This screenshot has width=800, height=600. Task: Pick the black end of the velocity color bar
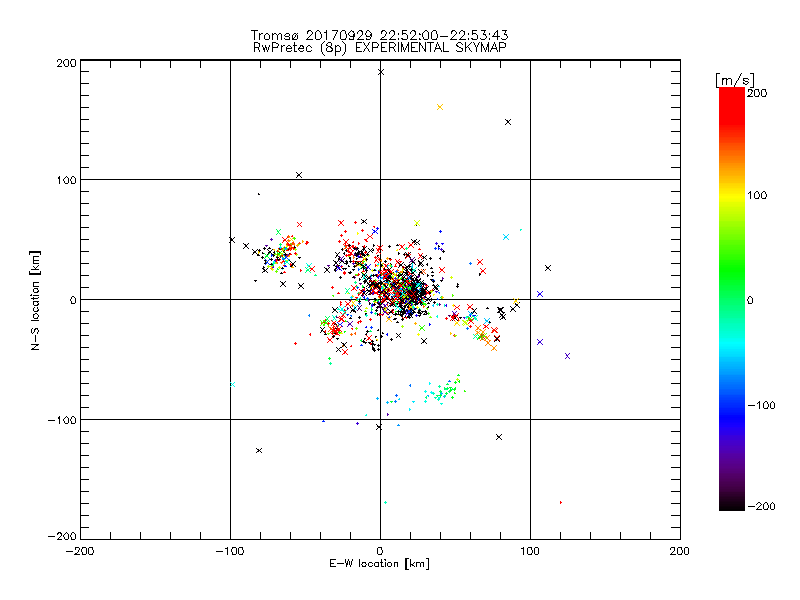click(x=732, y=503)
